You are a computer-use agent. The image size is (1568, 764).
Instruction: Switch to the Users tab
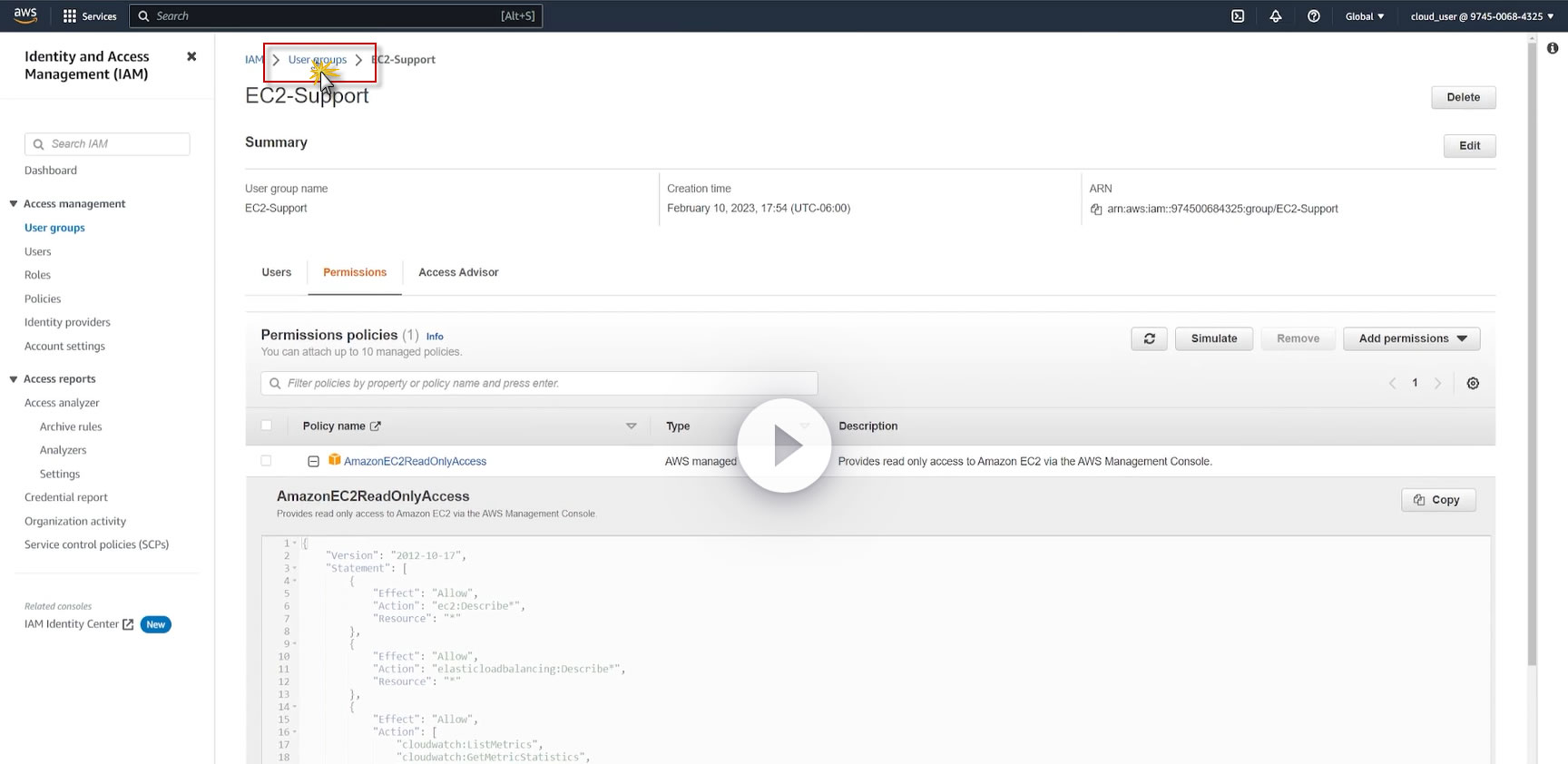(277, 272)
